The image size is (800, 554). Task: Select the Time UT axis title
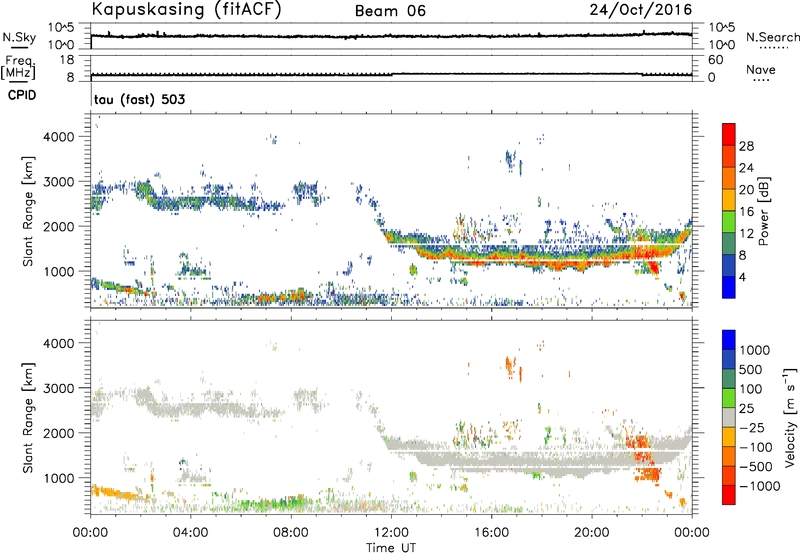[x=391, y=548]
